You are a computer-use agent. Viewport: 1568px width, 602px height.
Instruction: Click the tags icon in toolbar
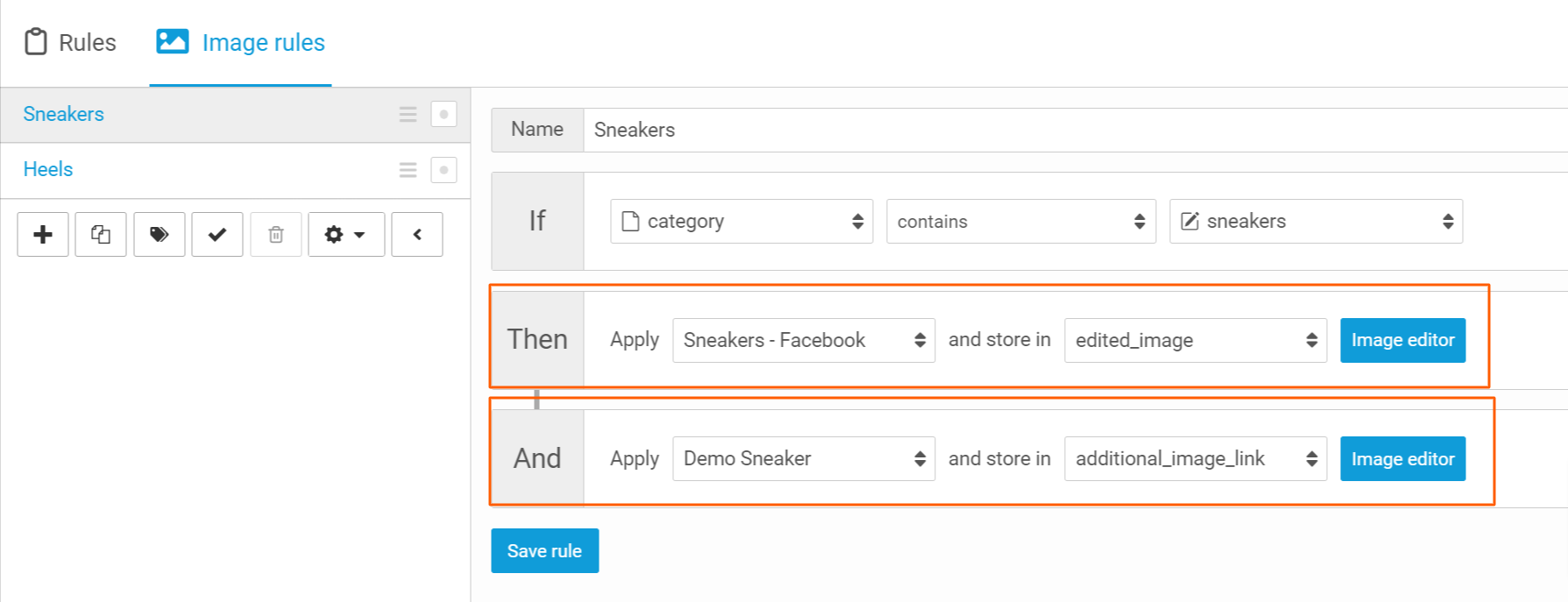(159, 235)
